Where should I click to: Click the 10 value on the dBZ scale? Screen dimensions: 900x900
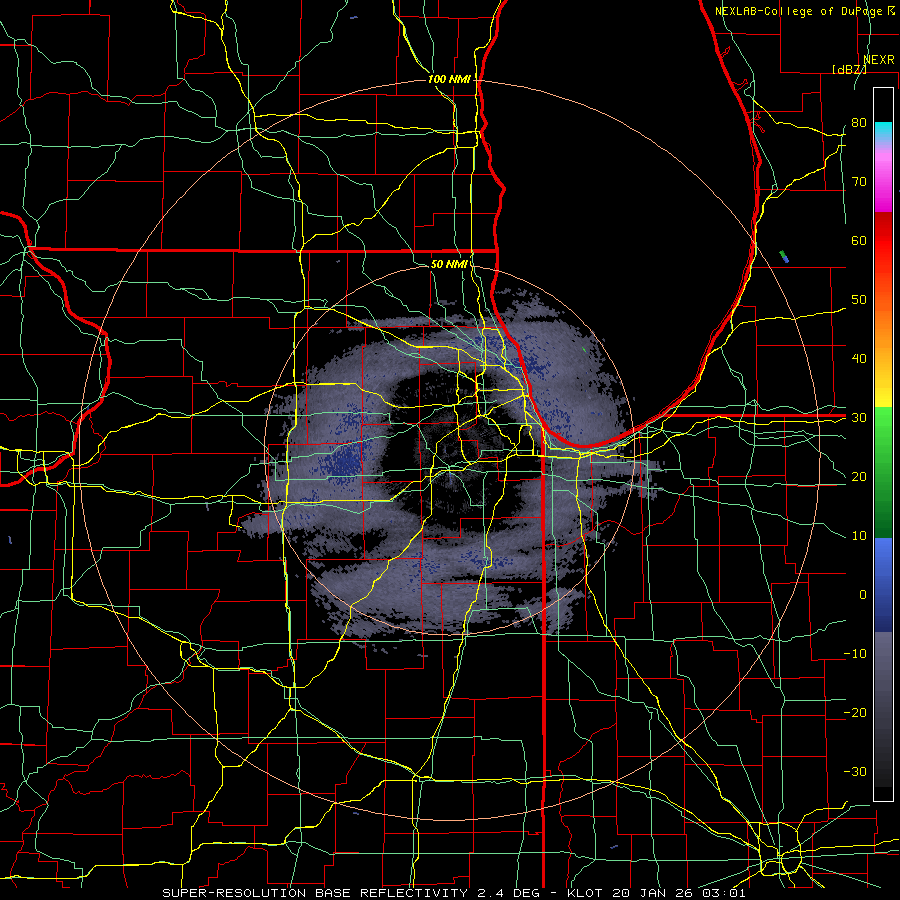[x=859, y=536]
